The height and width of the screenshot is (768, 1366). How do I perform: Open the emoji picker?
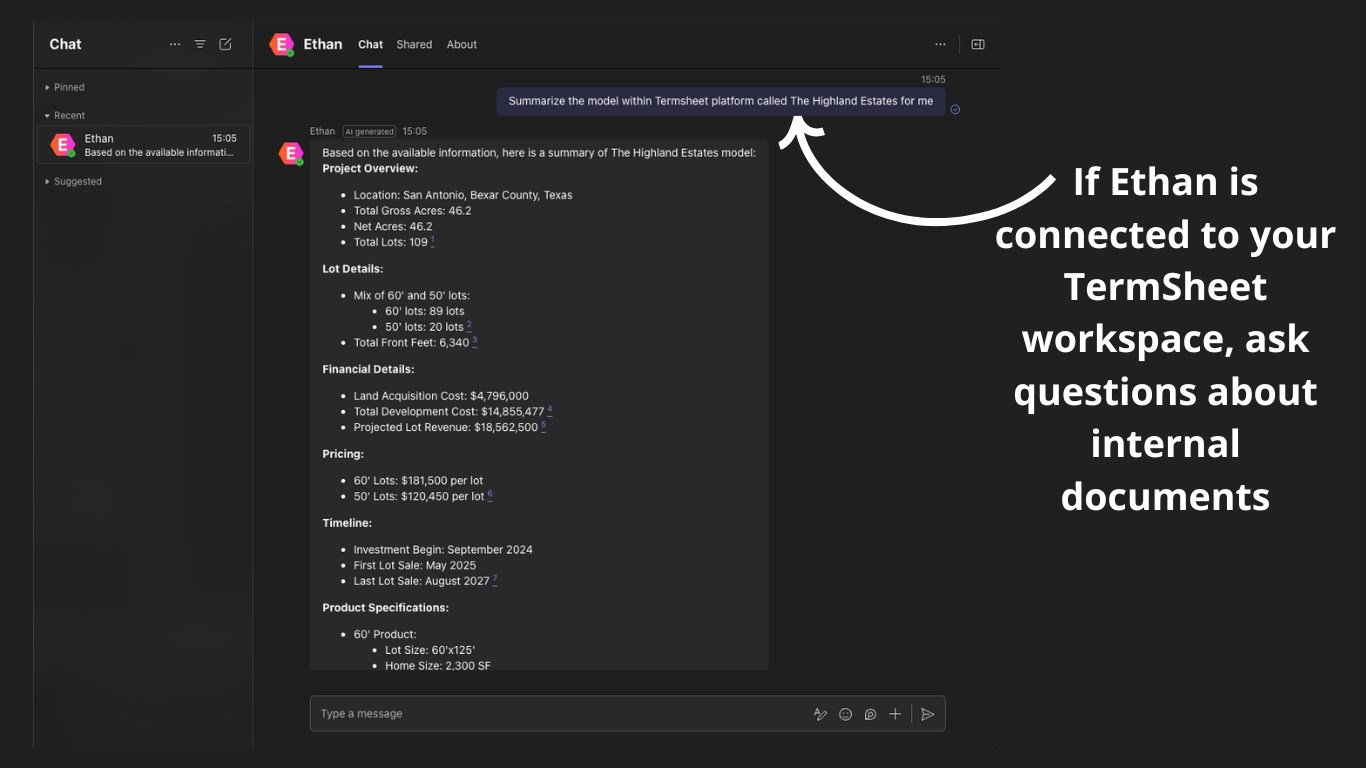click(846, 714)
